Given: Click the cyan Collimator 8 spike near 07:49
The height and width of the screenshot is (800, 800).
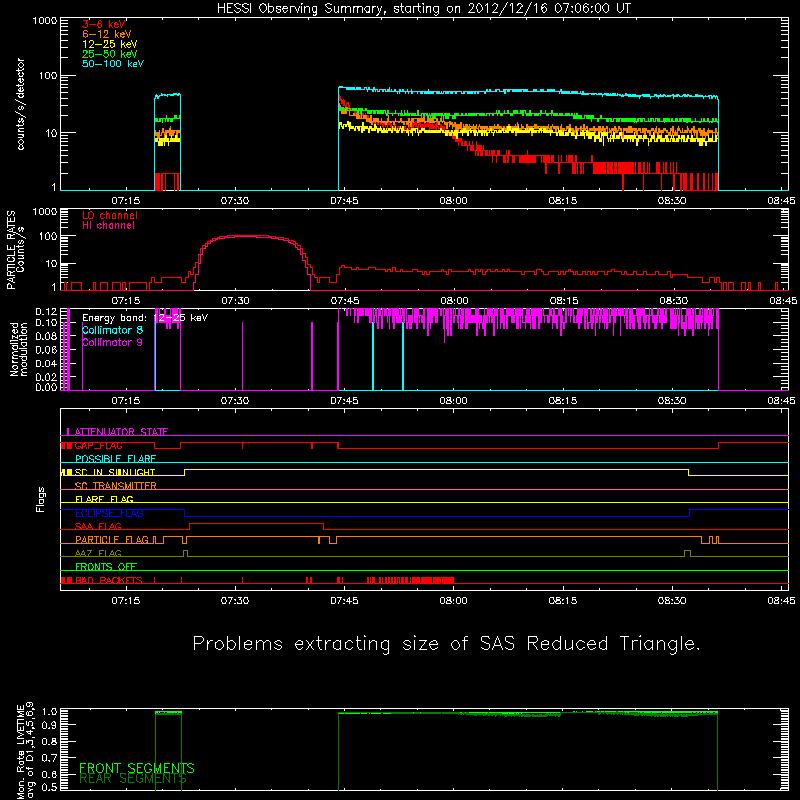Looking at the screenshot, I should pyautogui.click(x=373, y=356).
